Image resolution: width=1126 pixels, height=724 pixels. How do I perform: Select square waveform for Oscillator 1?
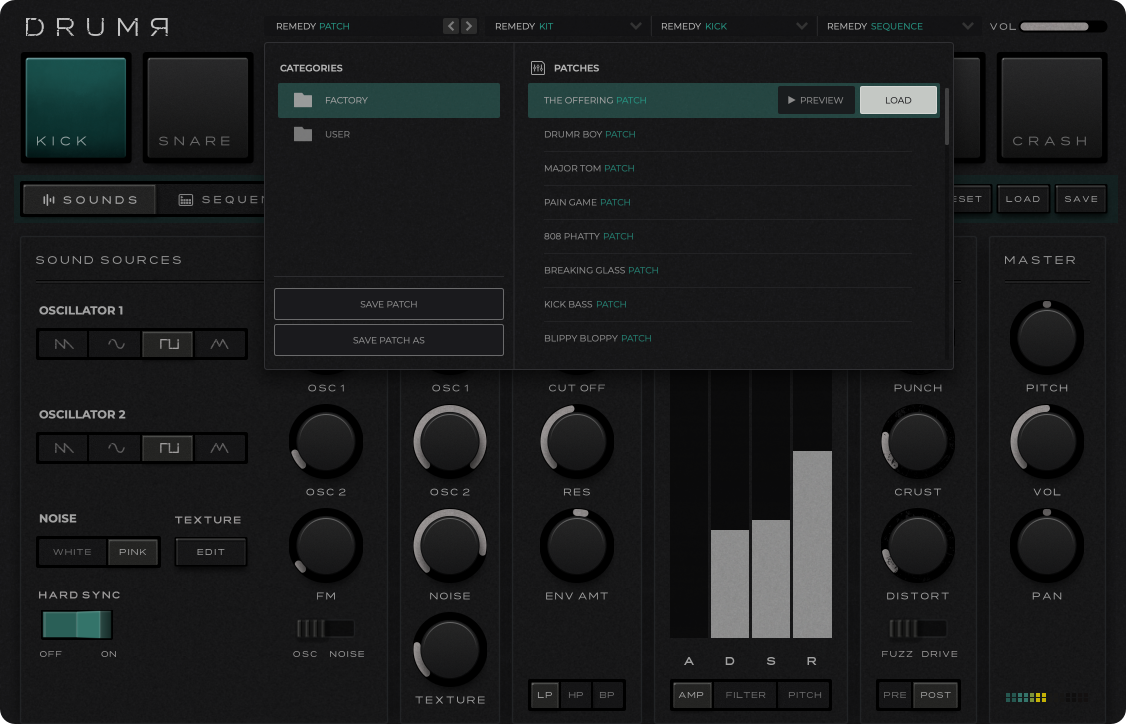pos(168,344)
